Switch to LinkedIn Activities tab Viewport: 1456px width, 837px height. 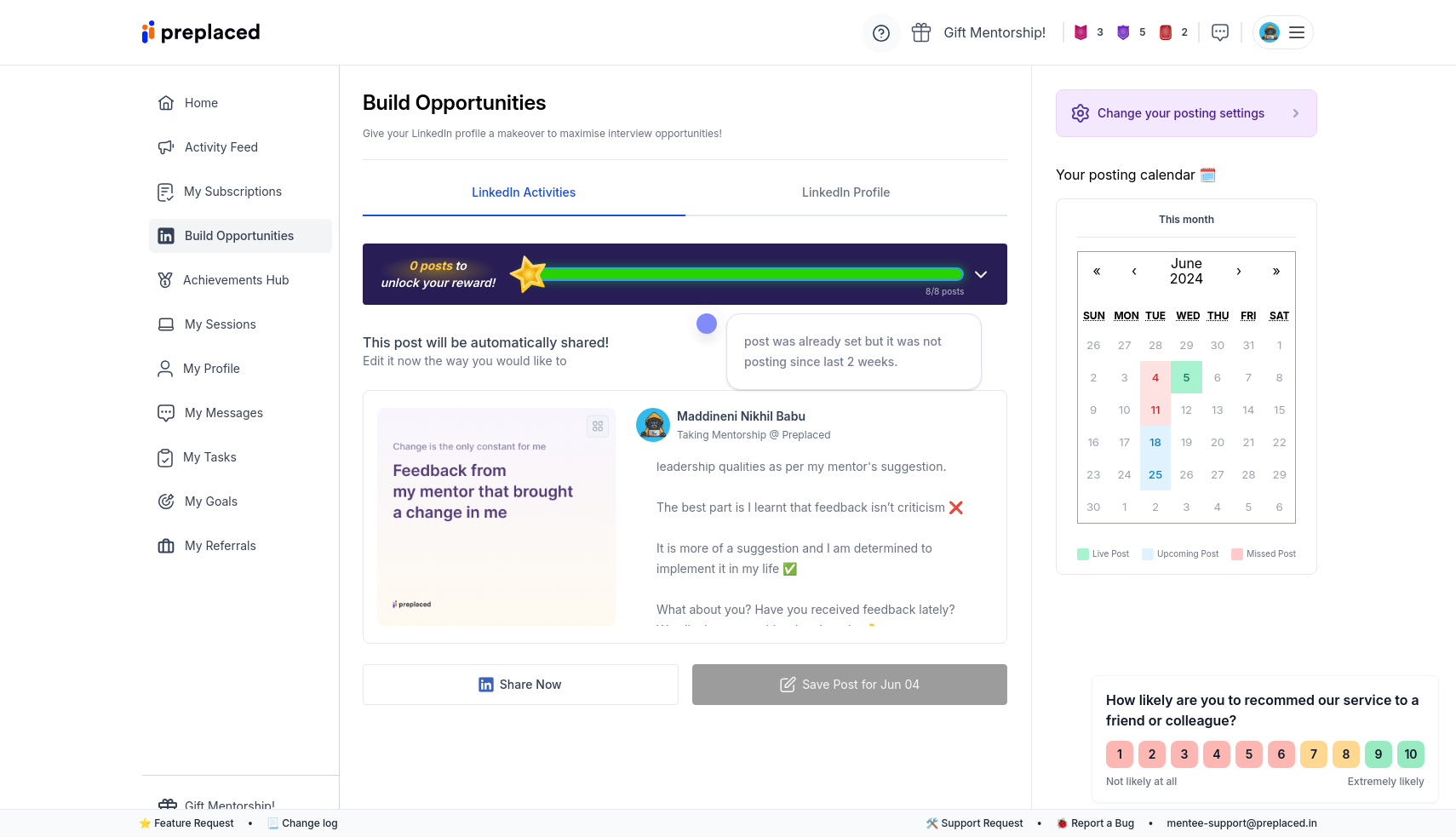pos(524,192)
